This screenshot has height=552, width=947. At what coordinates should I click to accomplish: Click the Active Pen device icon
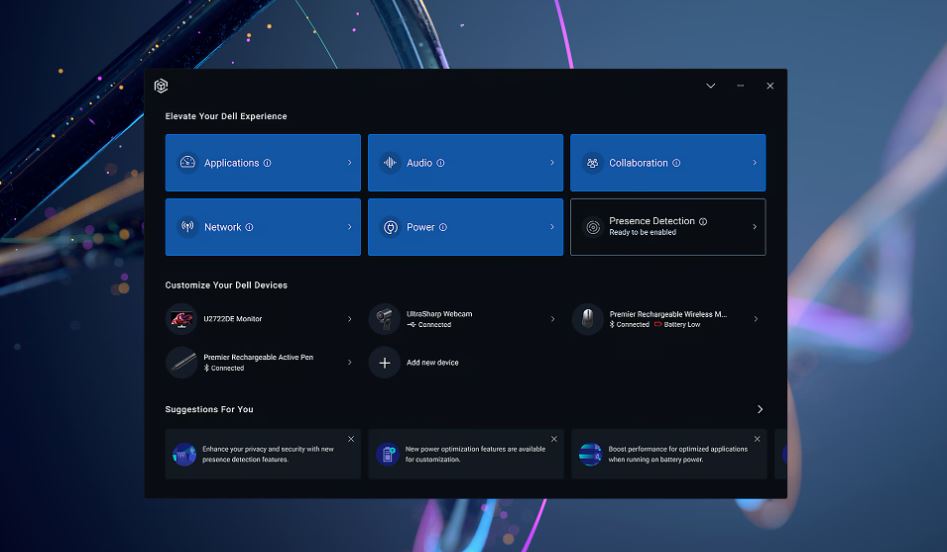[x=181, y=362]
